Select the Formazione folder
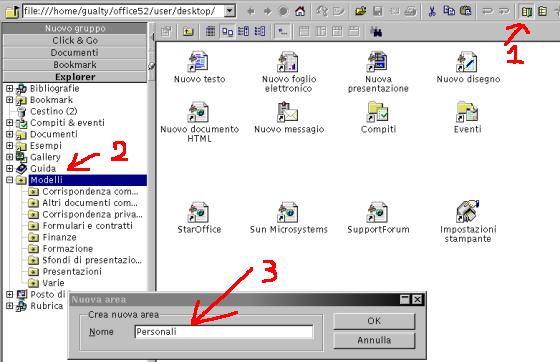Screen dimensions: 560x362 click(x=68, y=248)
